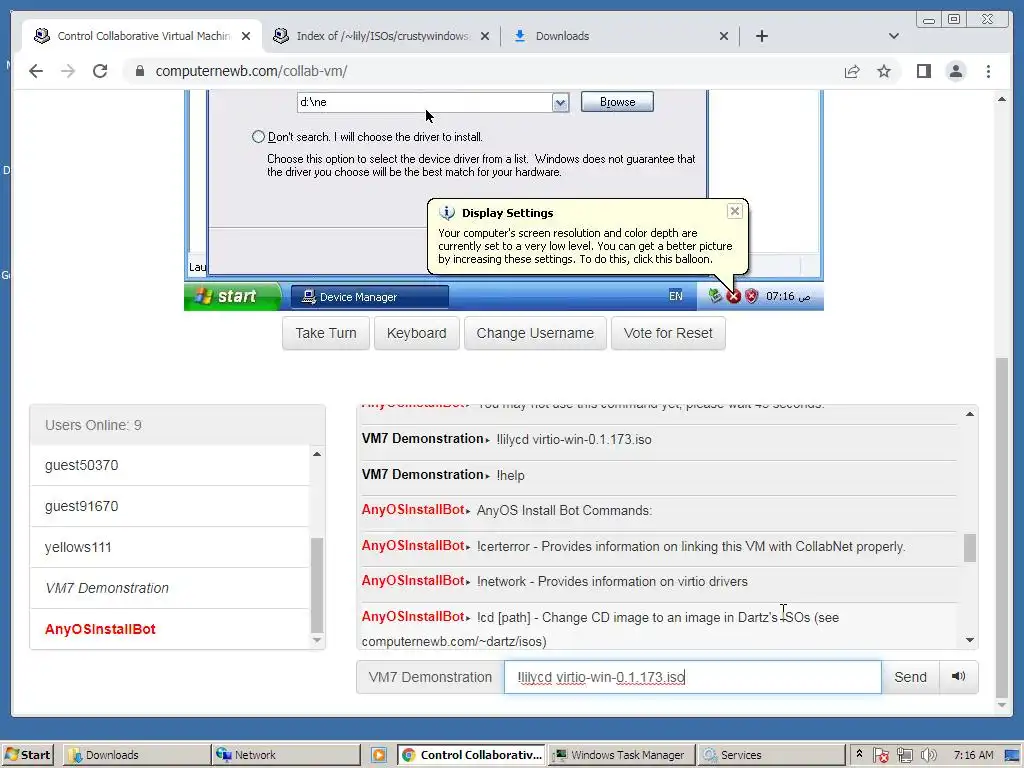Click the "!network - Provides information" message
This screenshot has height=768, width=1024.
point(612,582)
